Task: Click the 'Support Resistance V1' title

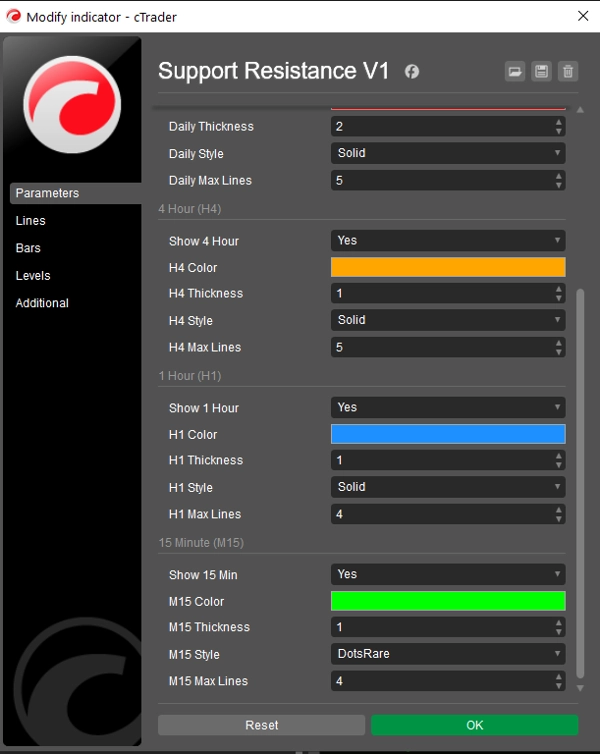Action: click(x=274, y=71)
